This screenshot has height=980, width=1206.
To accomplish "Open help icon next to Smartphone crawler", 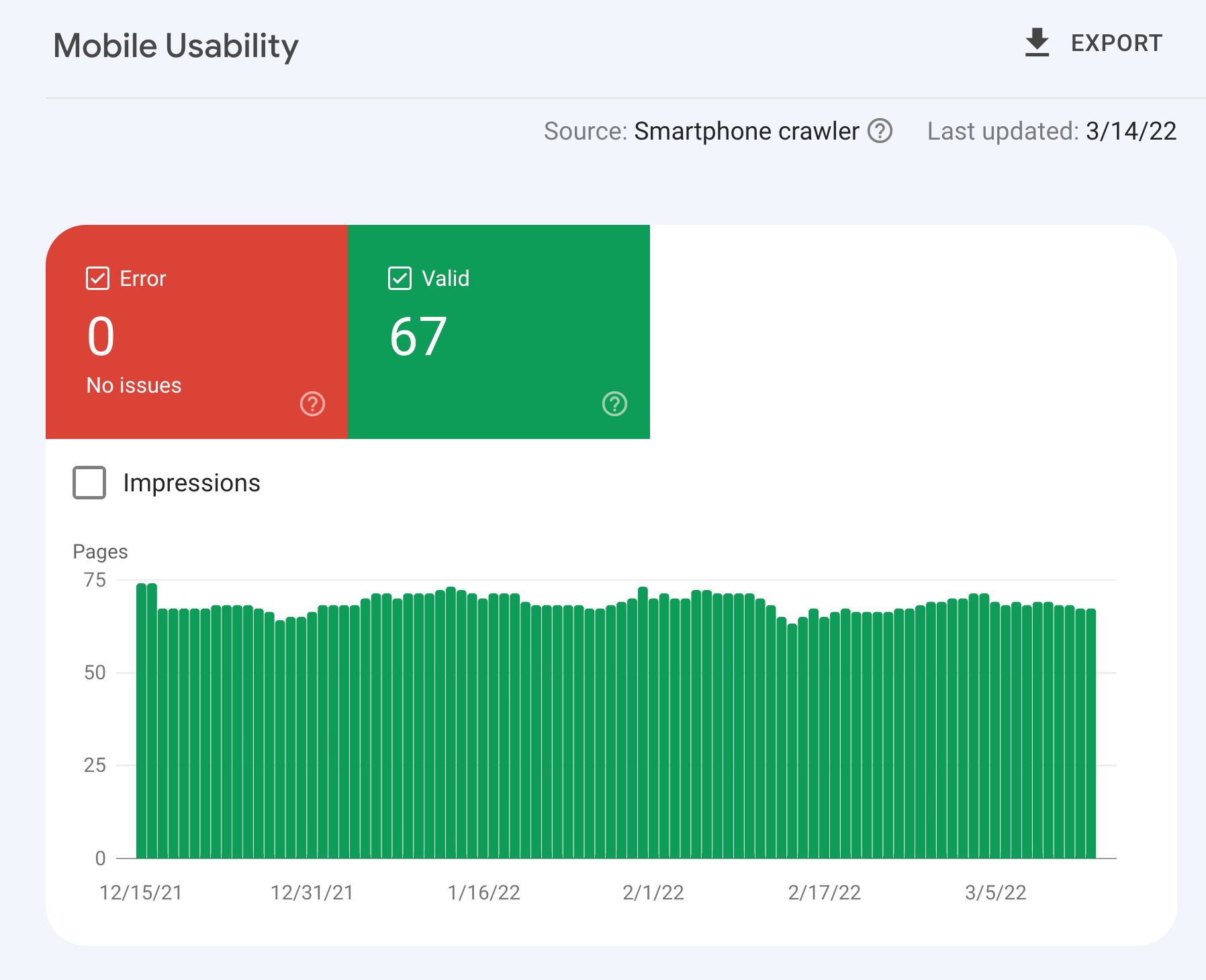I will (880, 131).
